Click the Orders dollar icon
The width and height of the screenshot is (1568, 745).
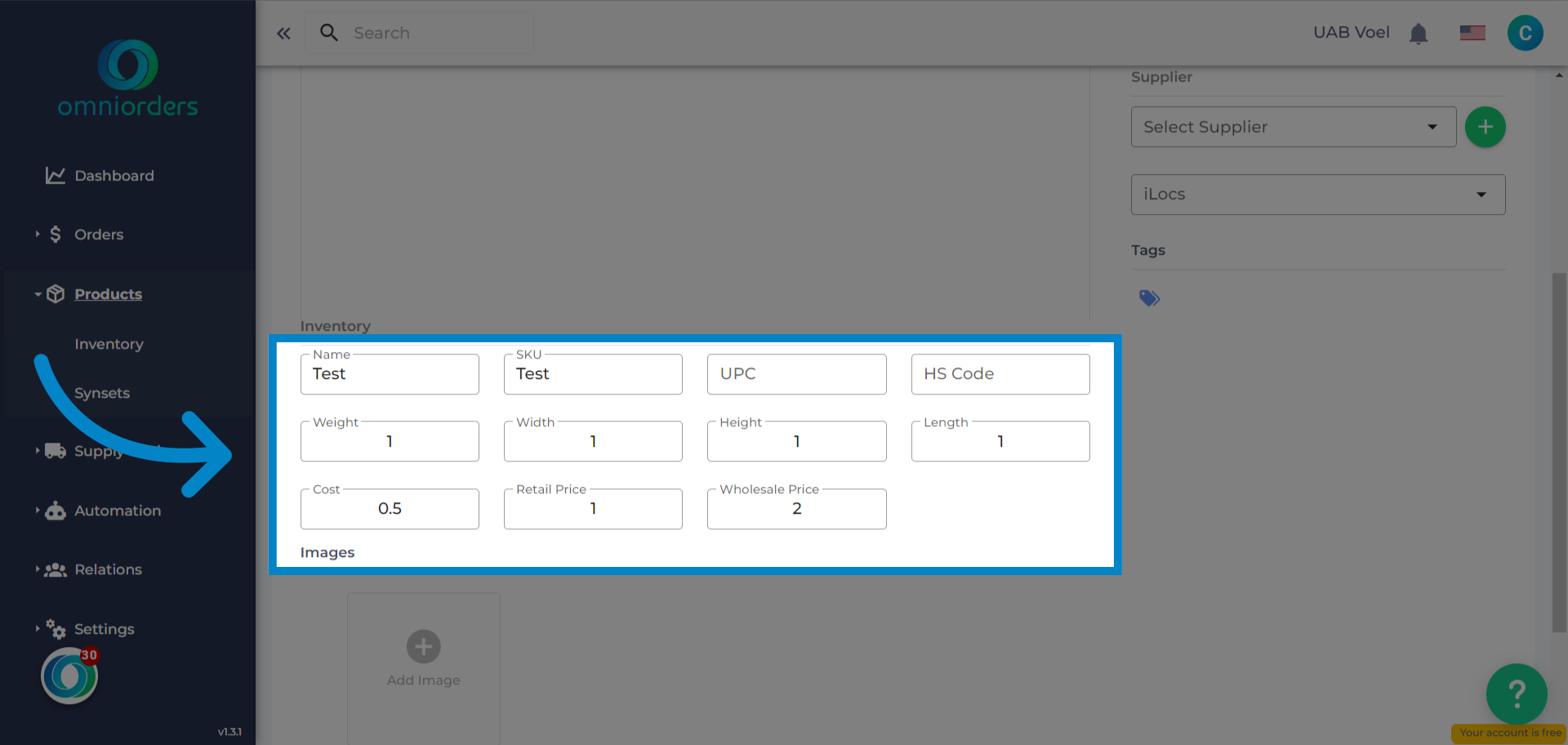(55, 234)
